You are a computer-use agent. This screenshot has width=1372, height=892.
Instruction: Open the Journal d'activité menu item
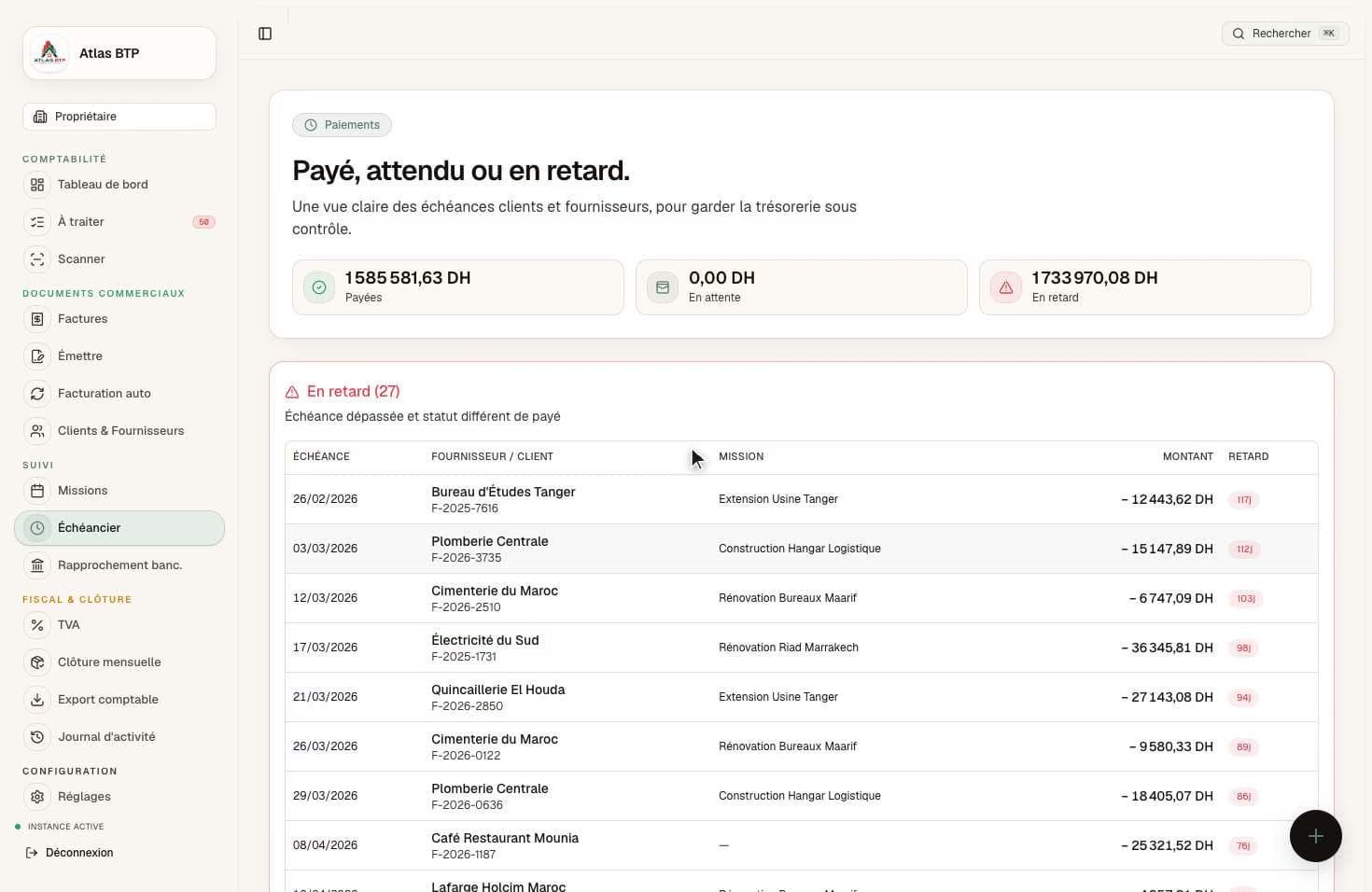[119, 737]
